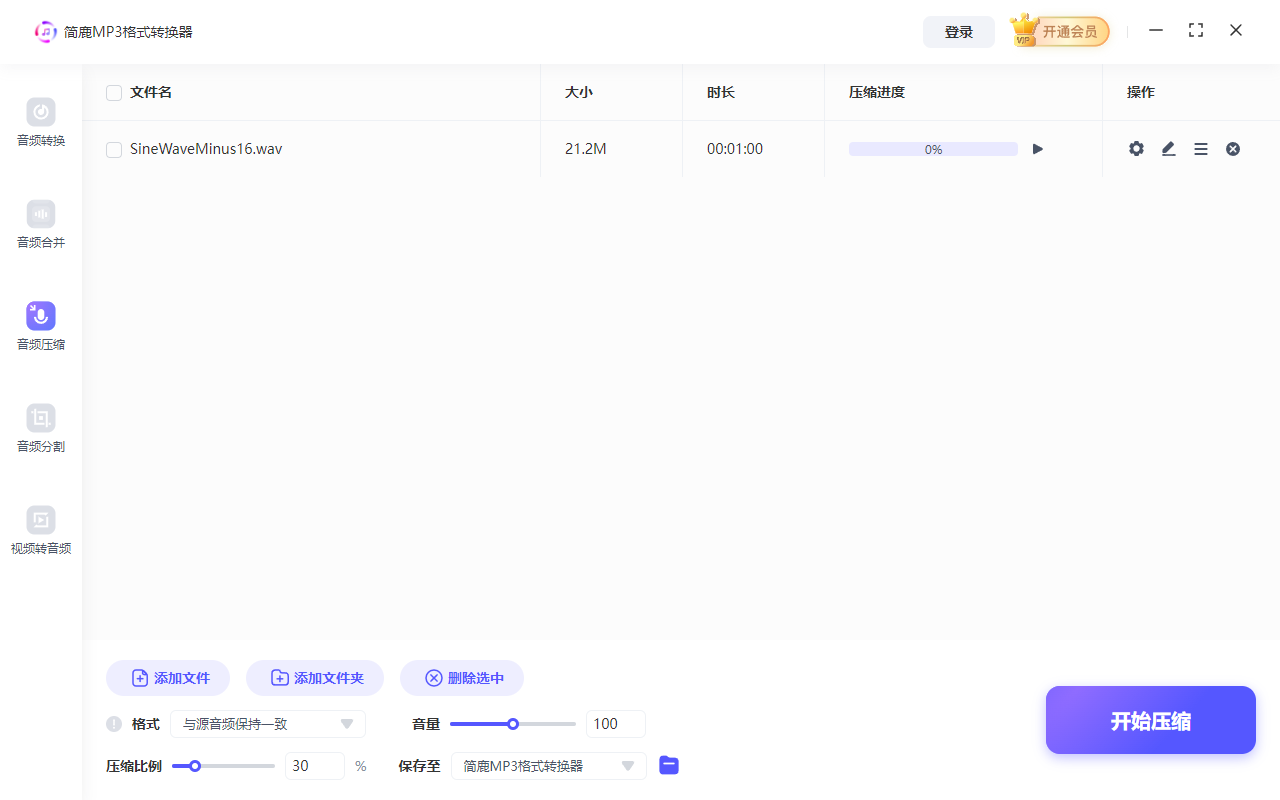The image size is (1280, 800).
Task: Click the 添加文件 add files button
Action: click(167, 677)
